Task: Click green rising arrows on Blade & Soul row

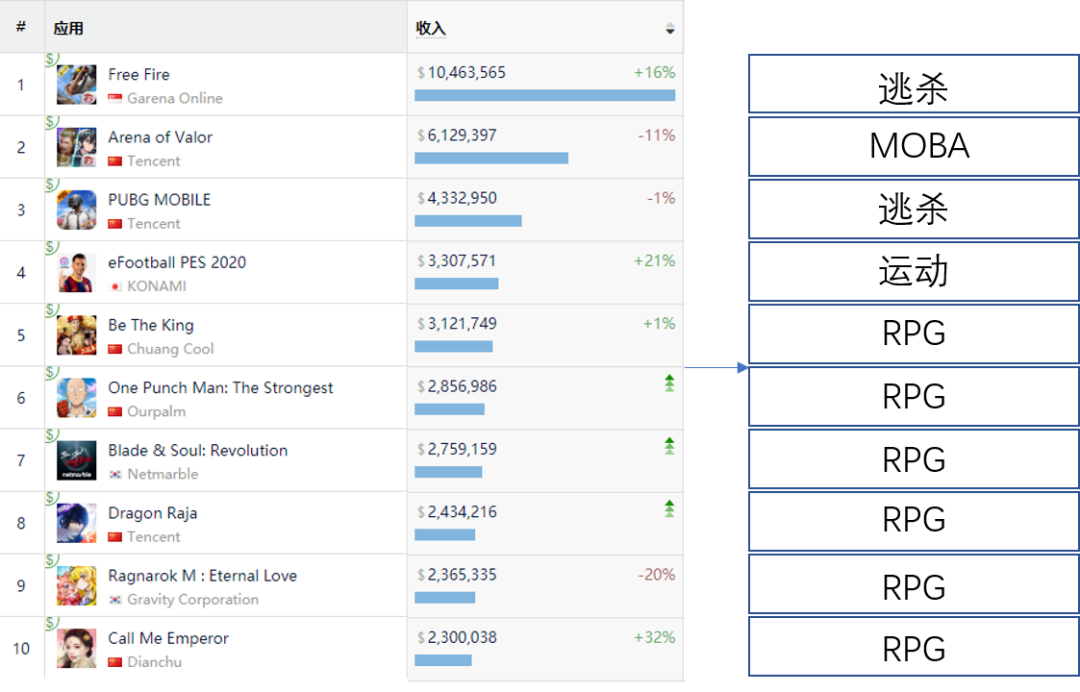Action: 669,446
